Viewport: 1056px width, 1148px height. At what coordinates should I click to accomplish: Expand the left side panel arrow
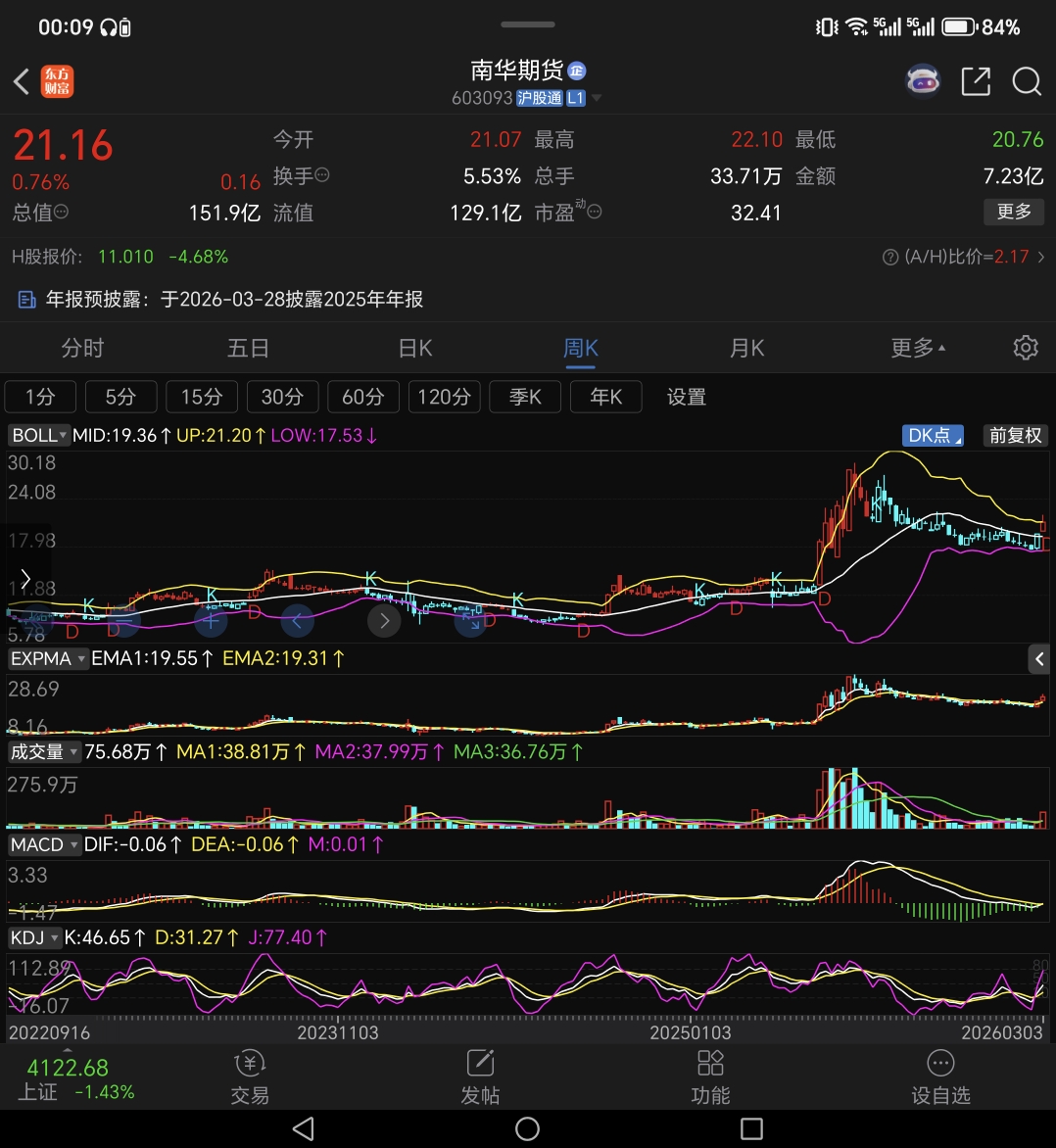click(24, 578)
